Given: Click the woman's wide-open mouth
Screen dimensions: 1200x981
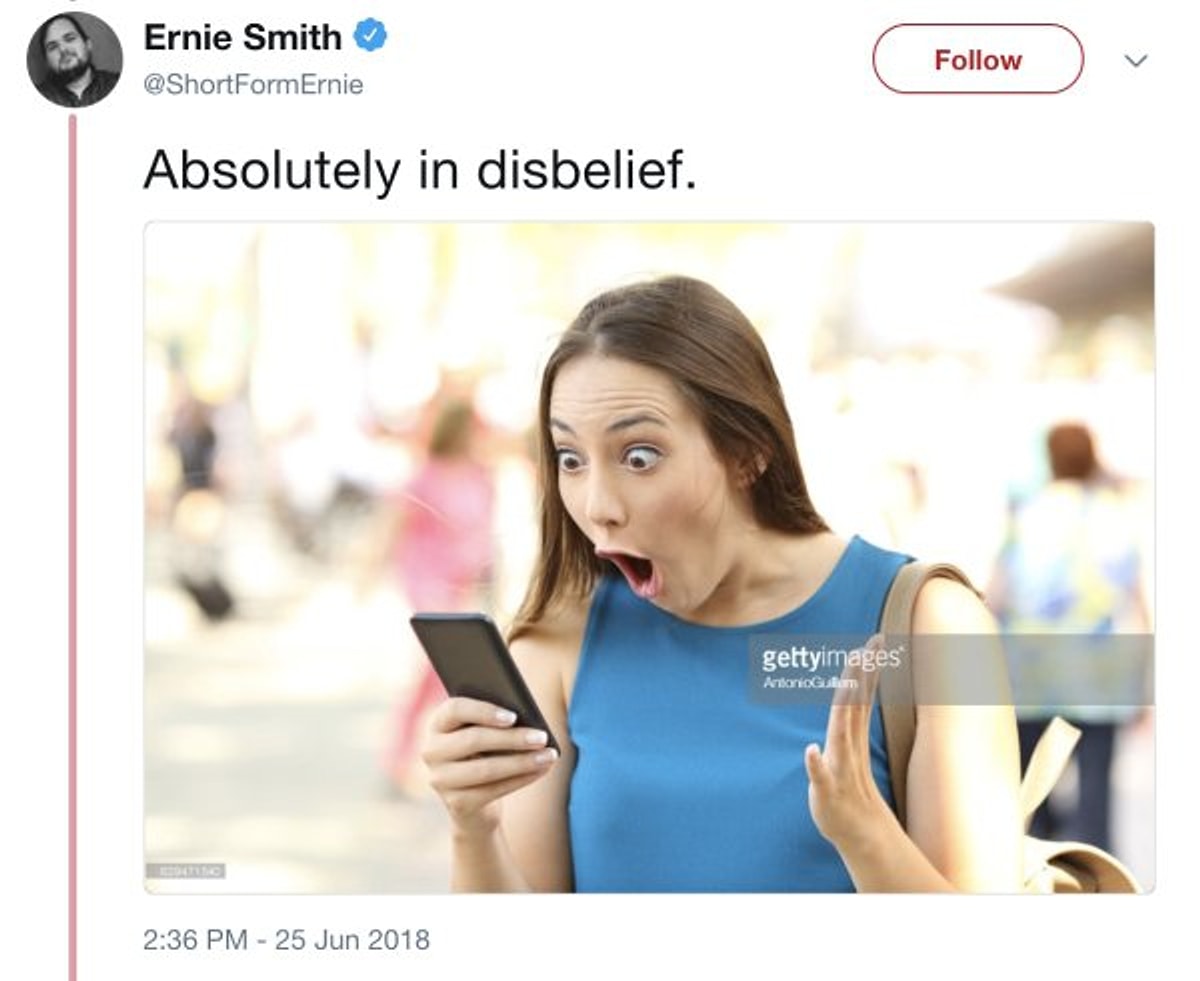Looking at the screenshot, I should coord(632,572).
